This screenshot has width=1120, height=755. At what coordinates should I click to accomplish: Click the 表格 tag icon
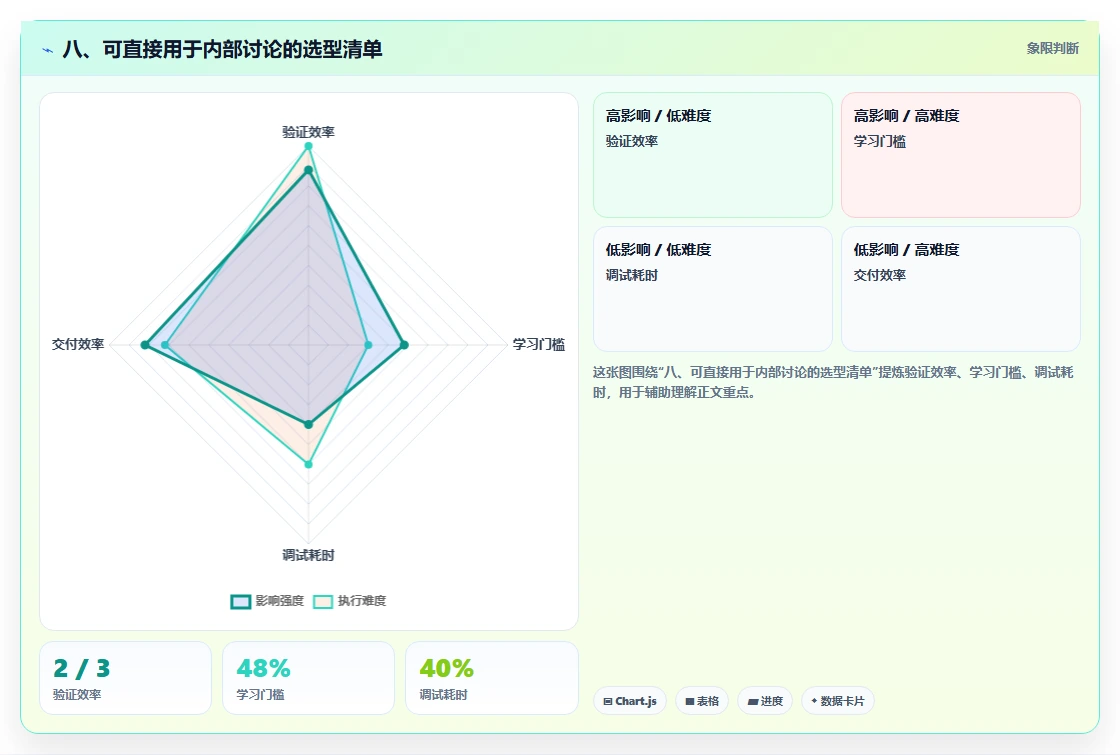coord(690,701)
